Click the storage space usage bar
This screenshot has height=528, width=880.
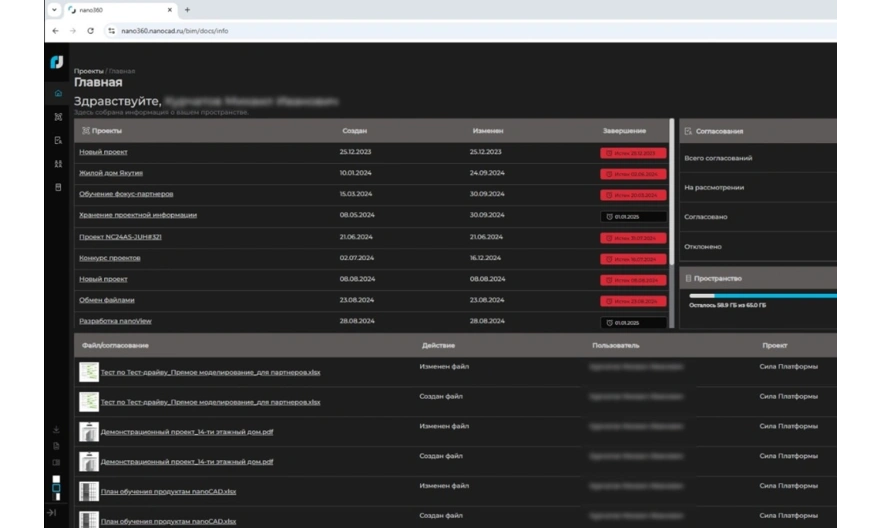pyautogui.click(x=762, y=296)
